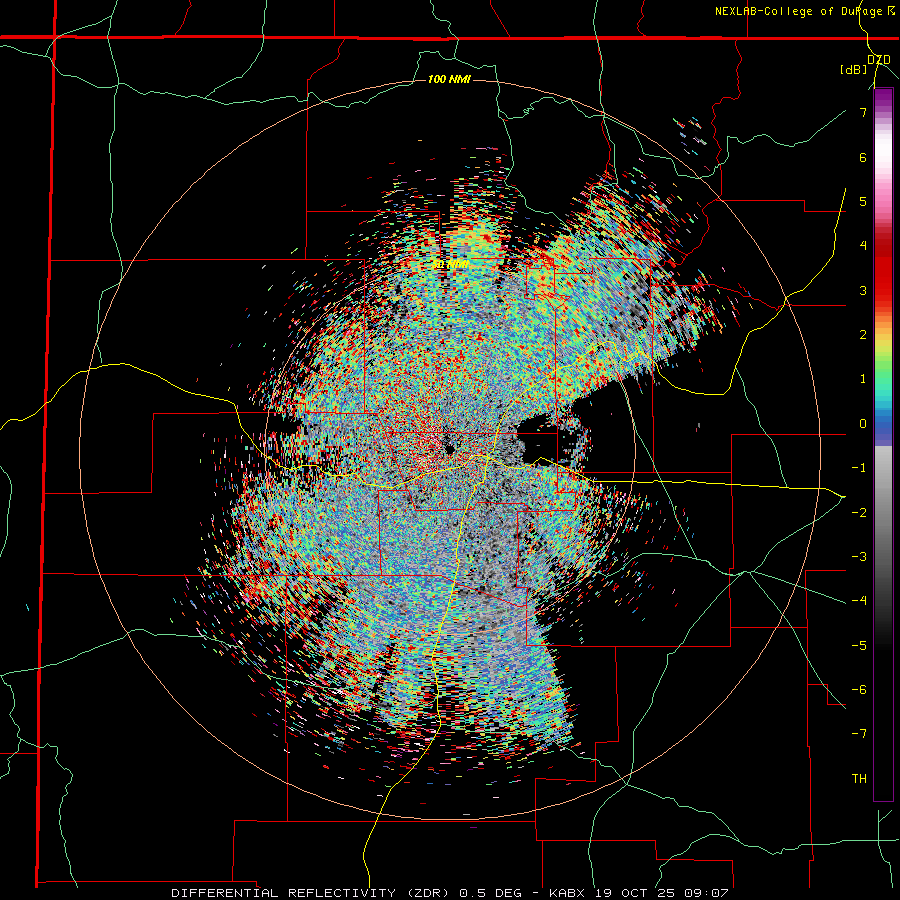Click the "100 NMI" range ring label
The image size is (900, 900).
(449, 79)
